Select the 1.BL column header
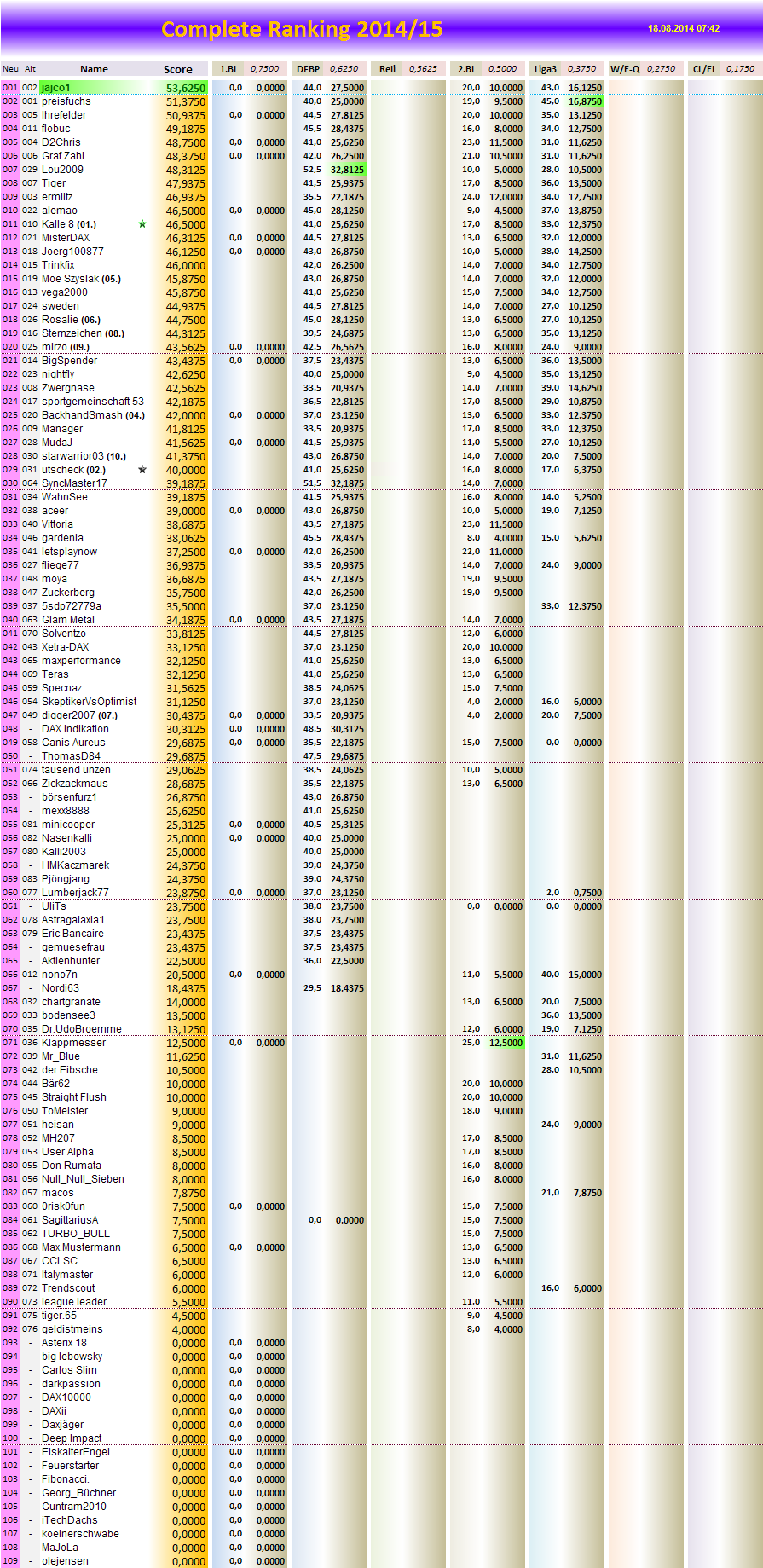 (x=229, y=69)
